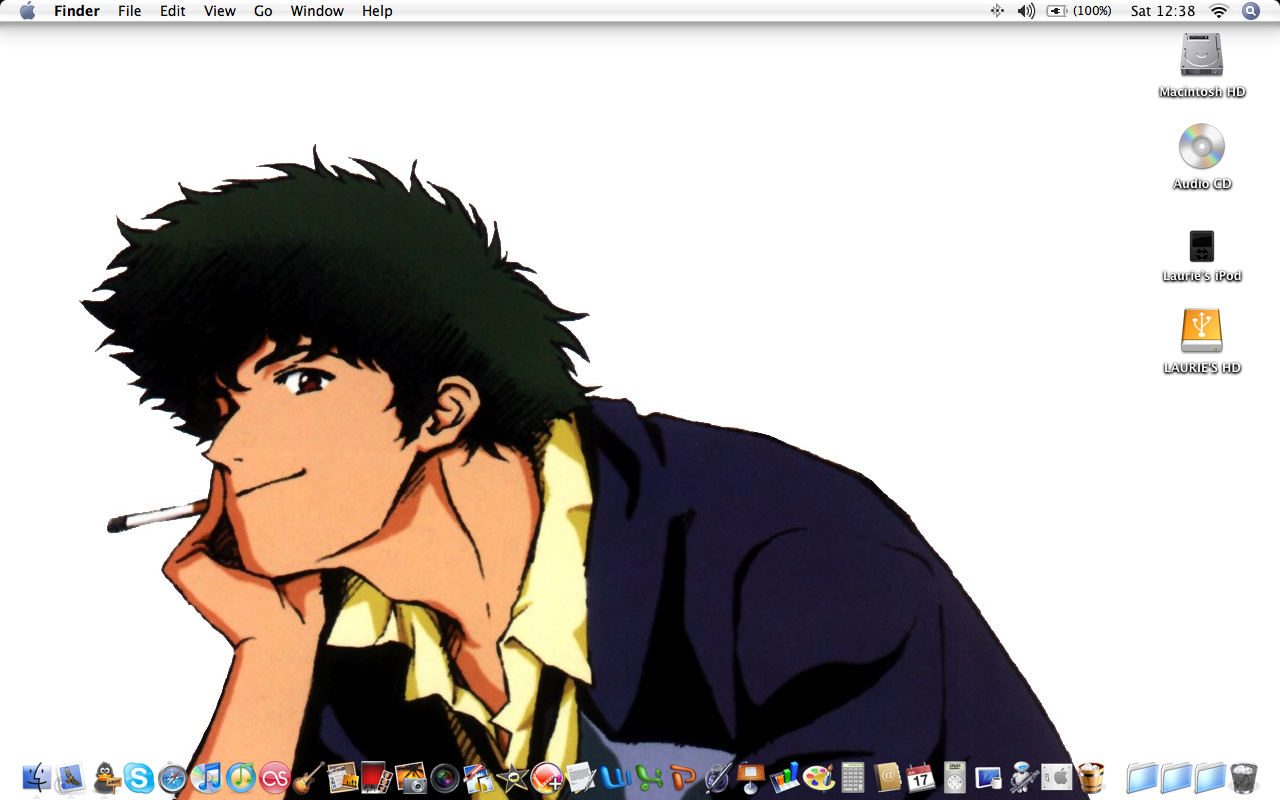Click the wooden bucket Dock icon
1280x800 pixels.
click(1091, 777)
